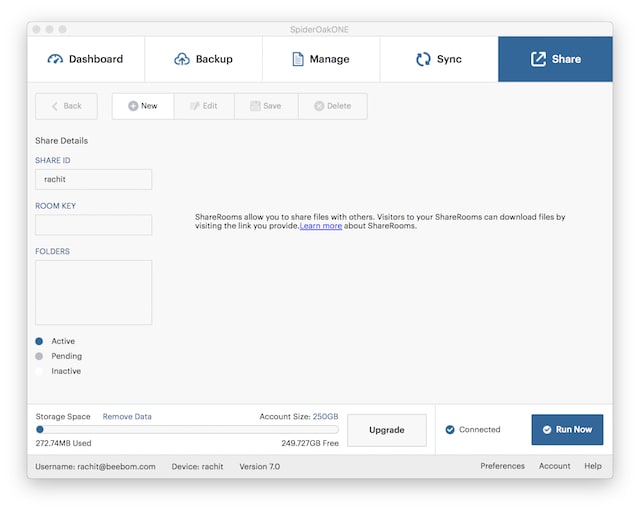640x511 pixels.
Task: Click the Backup cloud upload icon
Action: tap(182, 59)
